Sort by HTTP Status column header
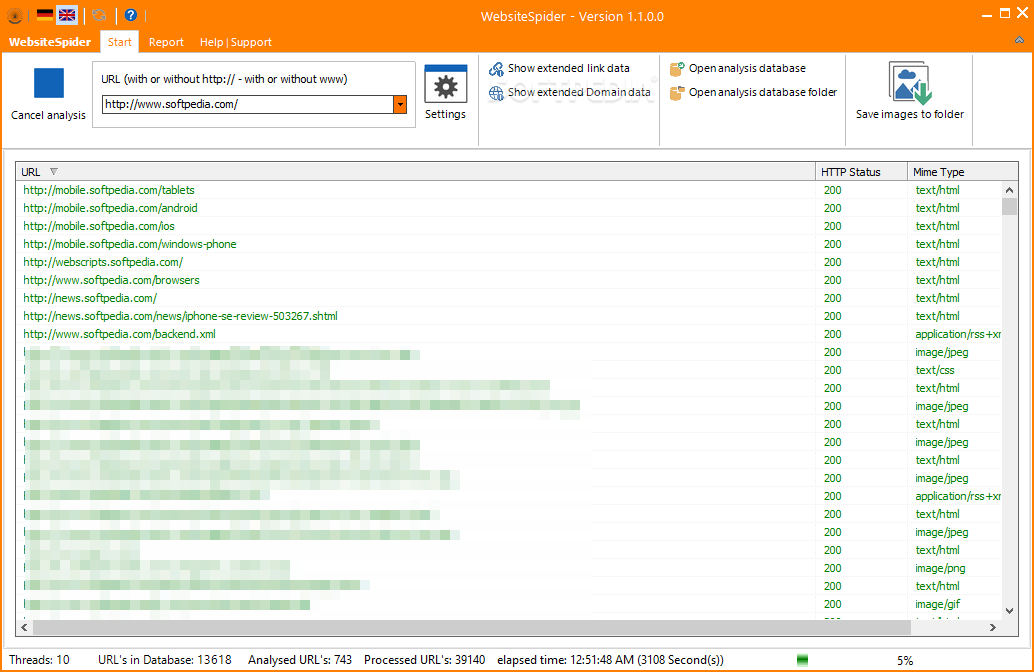1034x672 pixels. tap(861, 172)
